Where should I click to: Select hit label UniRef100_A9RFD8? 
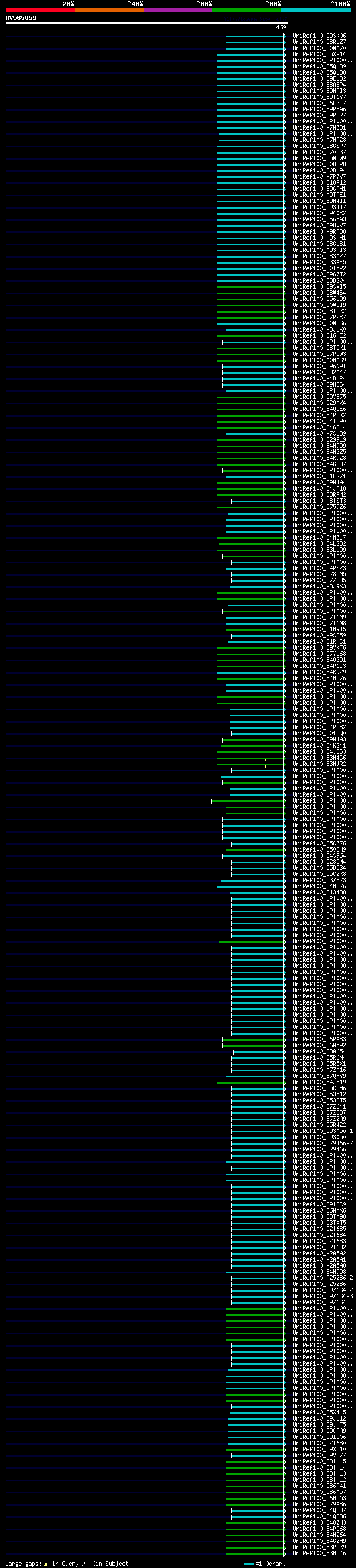tap(319, 231)
